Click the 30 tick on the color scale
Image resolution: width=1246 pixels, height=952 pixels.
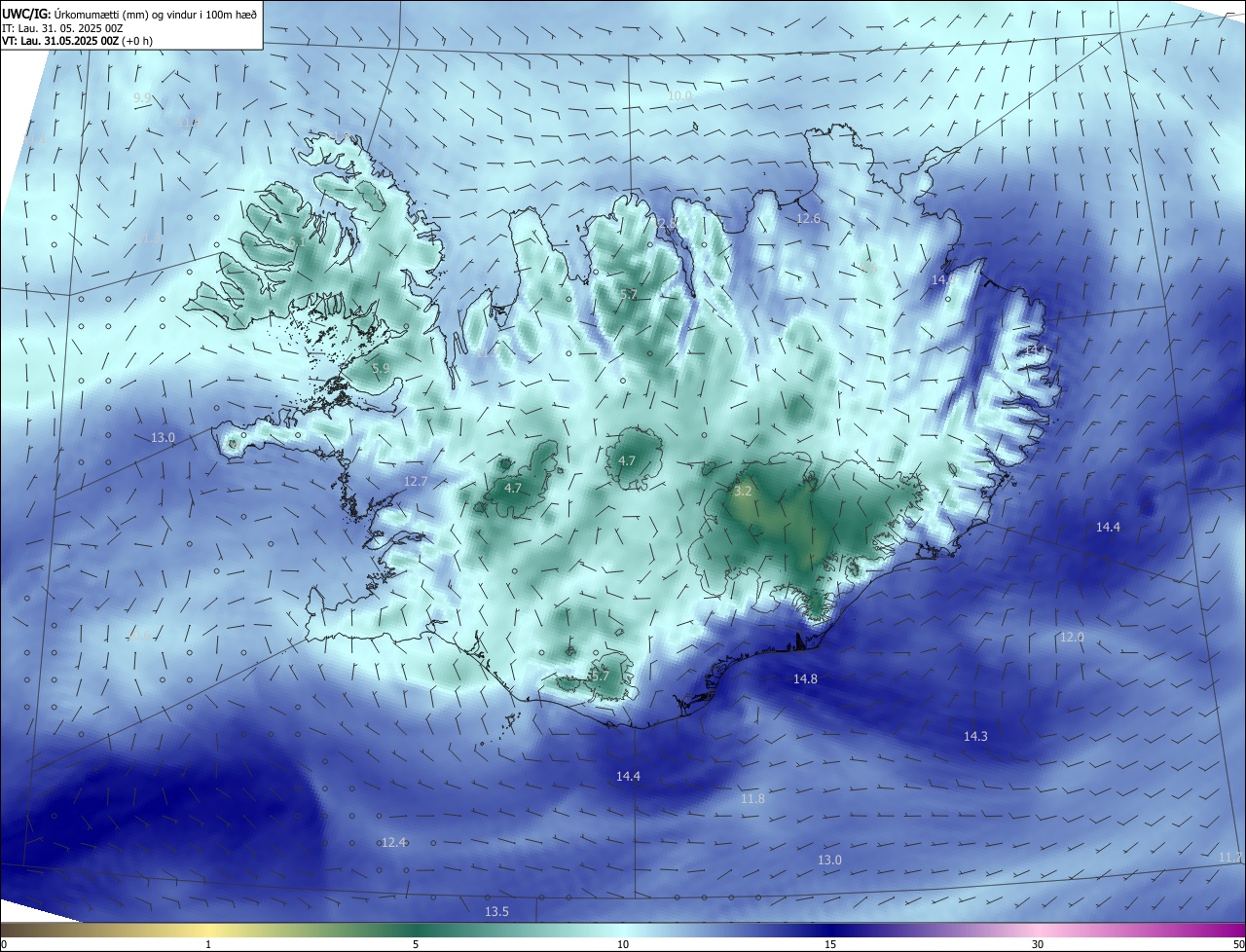pyautogui.click(x=1038, y=944)
